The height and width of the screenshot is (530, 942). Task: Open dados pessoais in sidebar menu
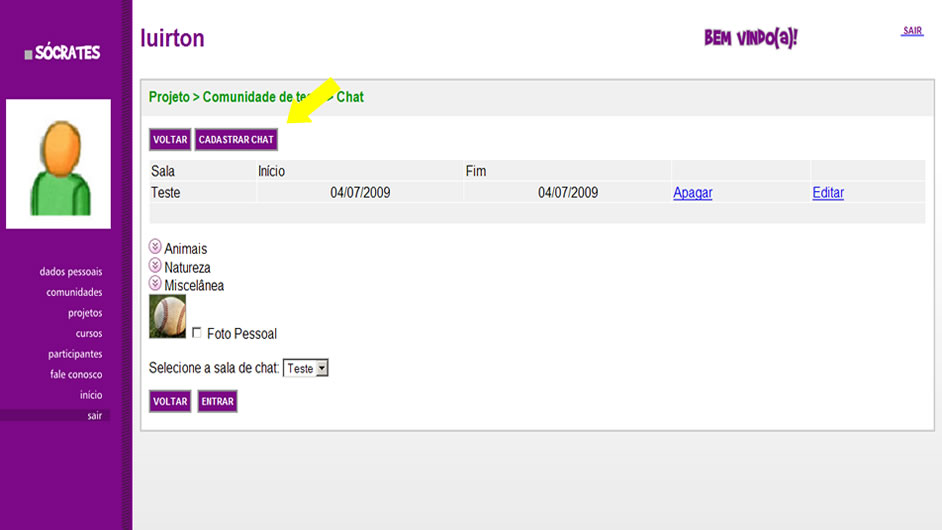[71, 272]
